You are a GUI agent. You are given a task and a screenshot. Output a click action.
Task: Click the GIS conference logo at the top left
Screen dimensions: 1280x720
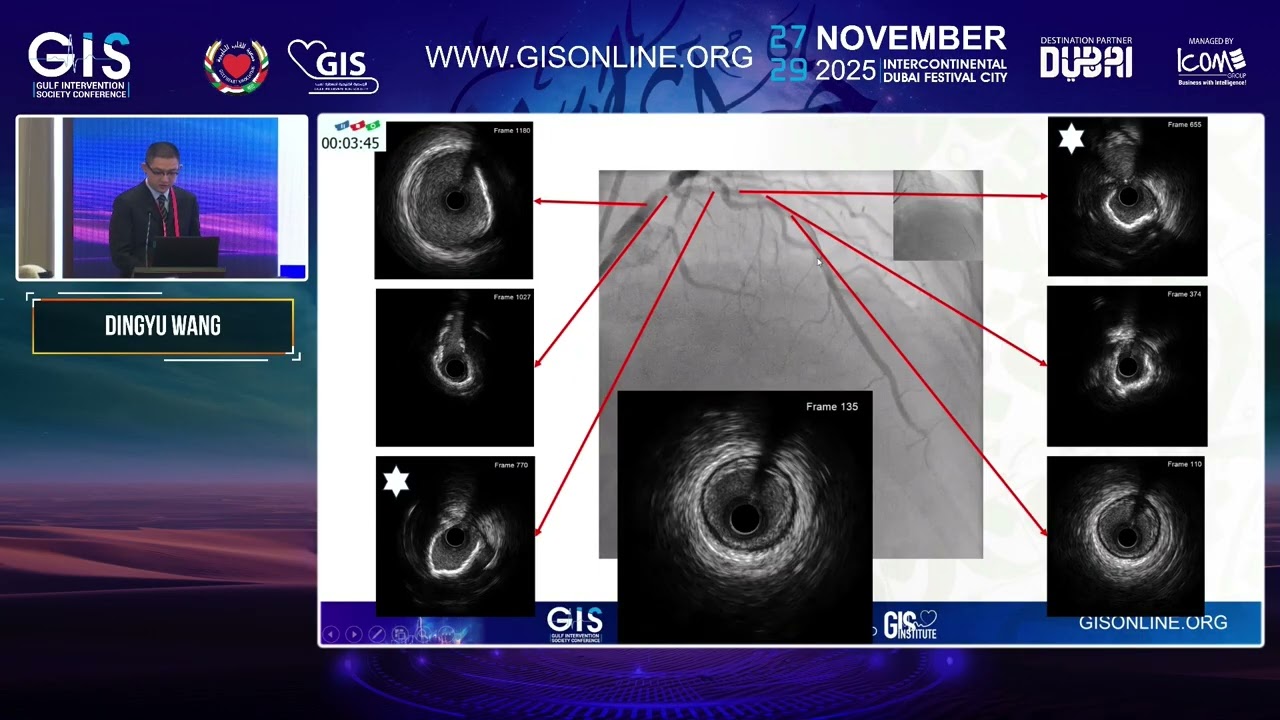(x=79, y=64)
